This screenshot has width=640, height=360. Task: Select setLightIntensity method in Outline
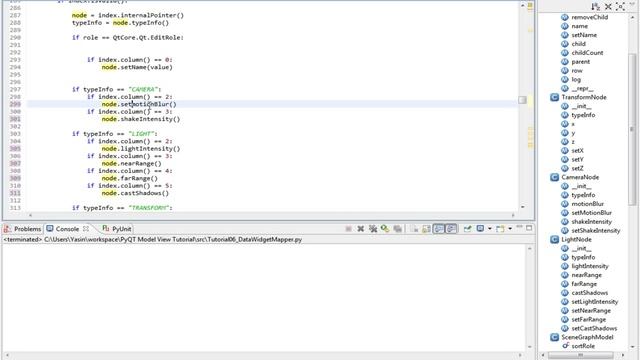pos(595,302)
